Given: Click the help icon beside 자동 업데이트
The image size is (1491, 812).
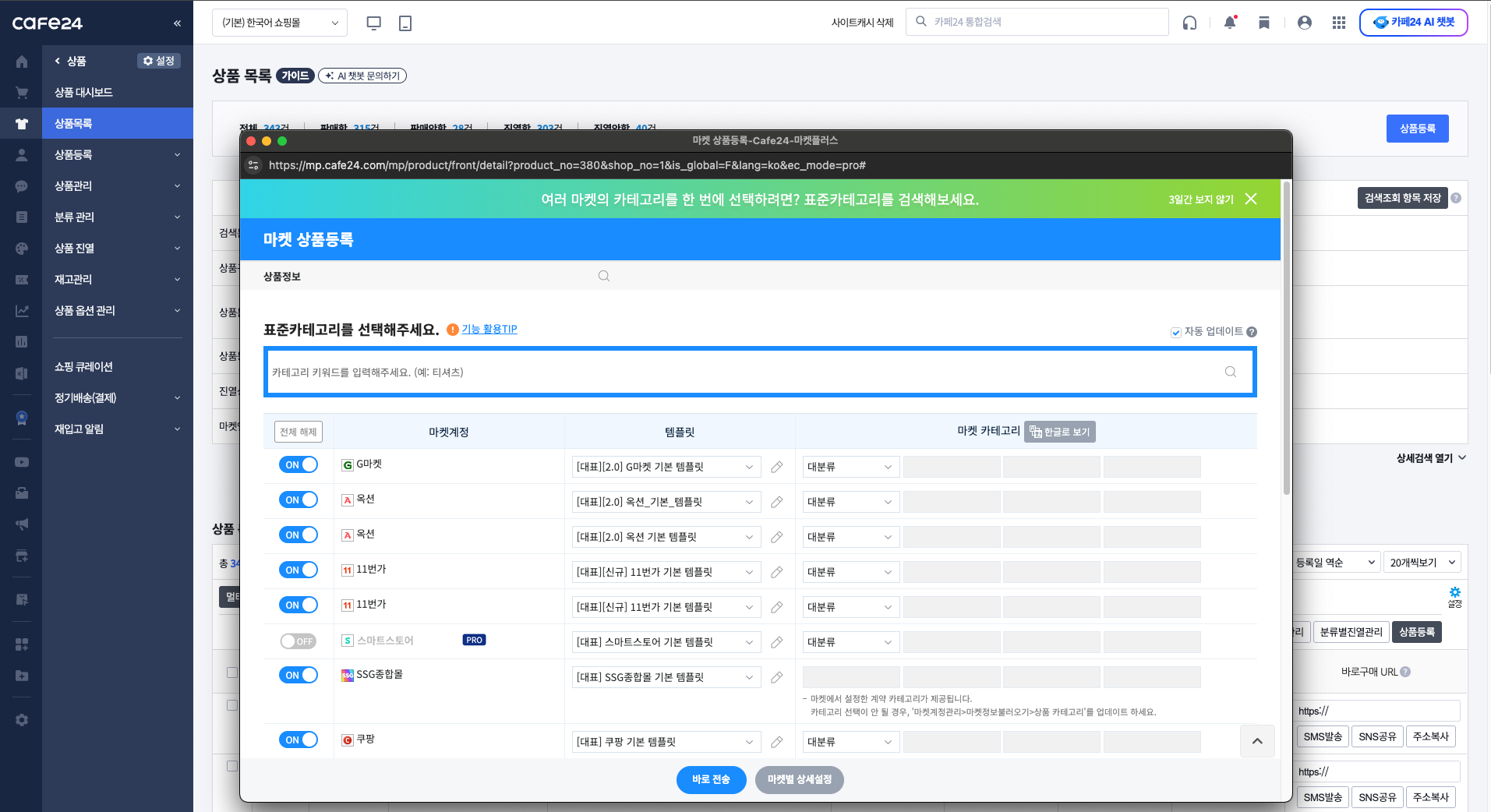Looking at the screenshot, I should click(x=1252, y=332).
